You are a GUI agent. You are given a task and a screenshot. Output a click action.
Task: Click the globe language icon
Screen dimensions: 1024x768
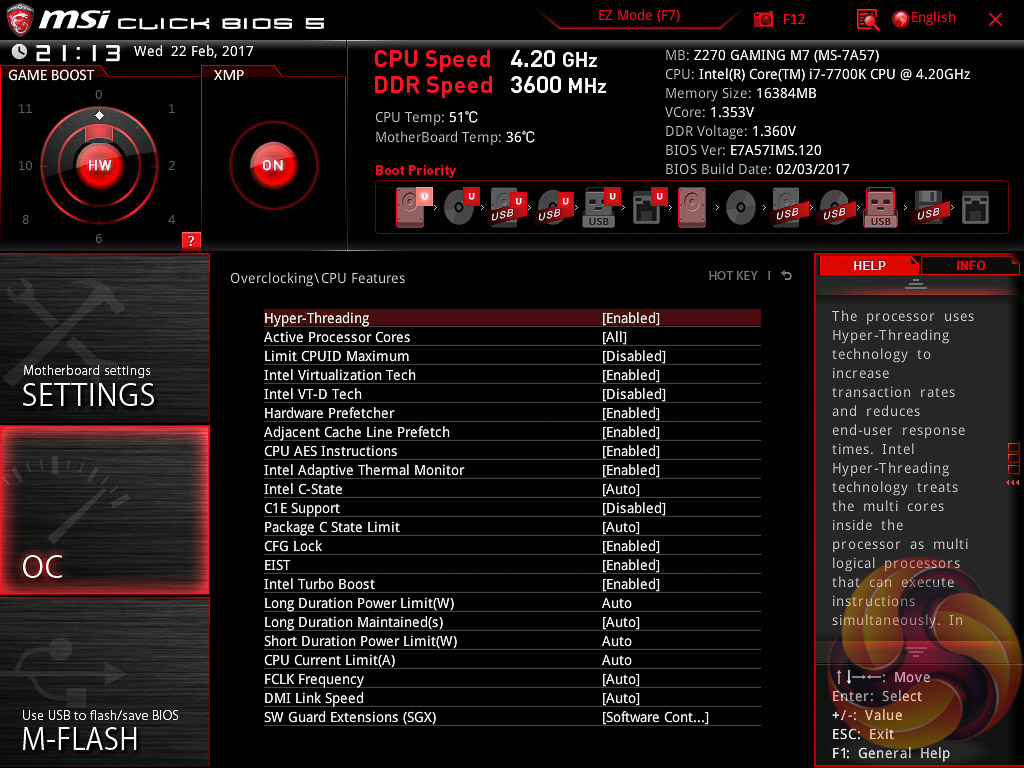tap(901, 19)
